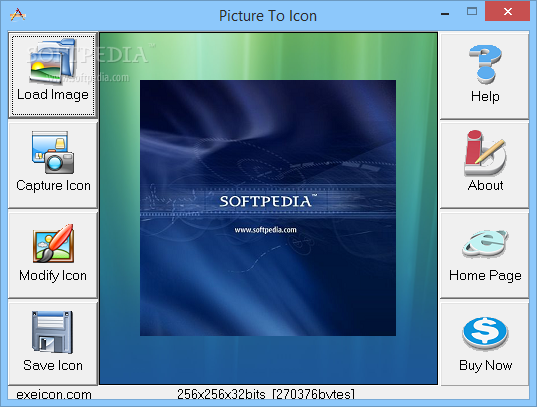Select the Modify Icon paintbrush picture
The image size is (537, 407).
point(53,243)
